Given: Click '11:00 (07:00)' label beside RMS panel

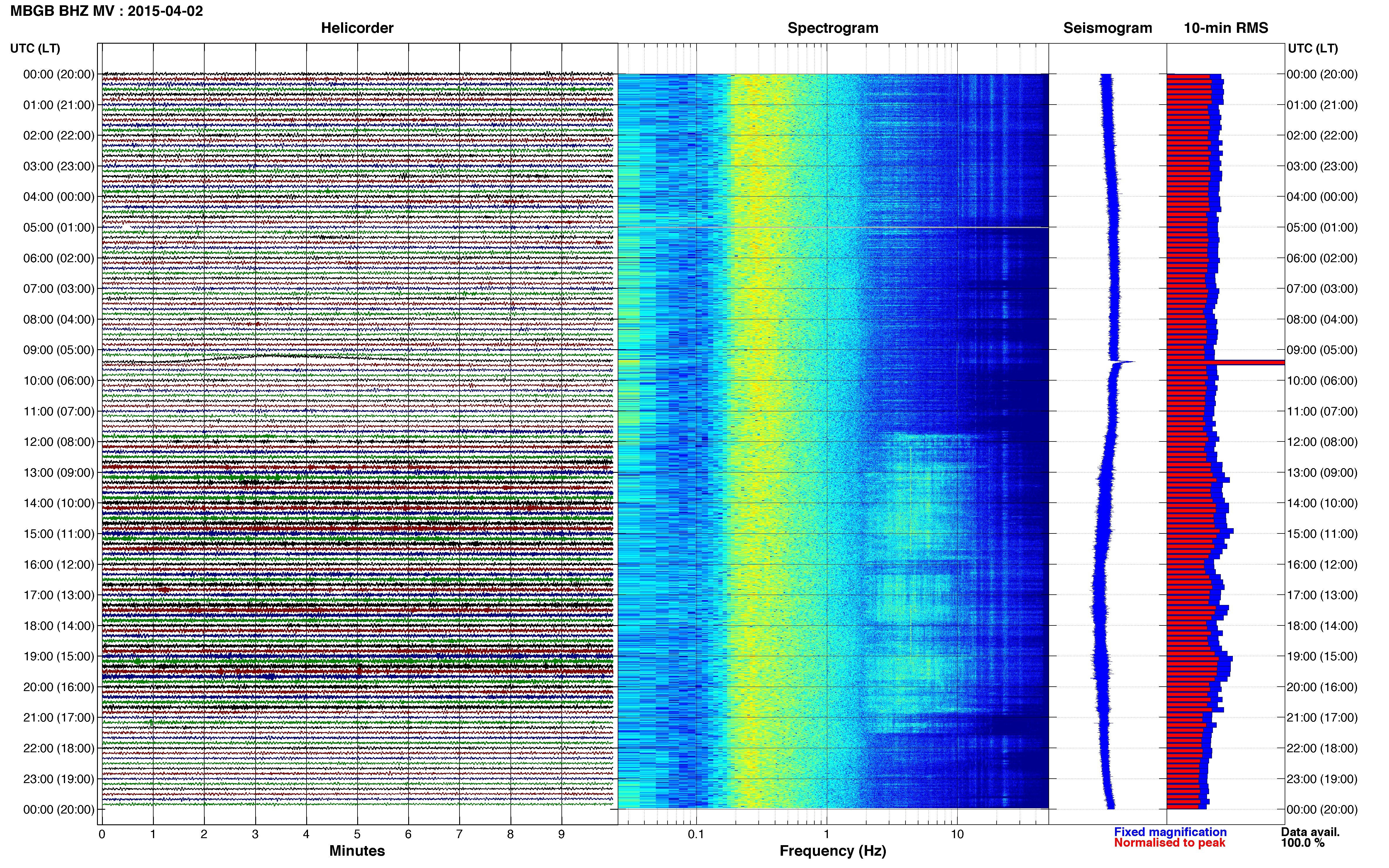Looking at the screenshot, I should (x=1322, y=412).
